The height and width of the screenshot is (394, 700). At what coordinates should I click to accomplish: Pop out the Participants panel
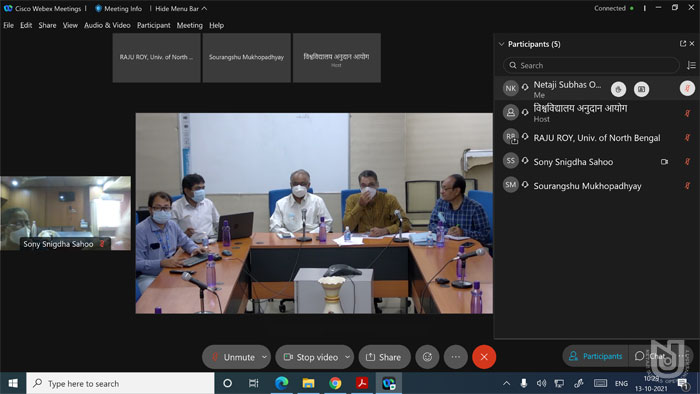coord(683,43)
